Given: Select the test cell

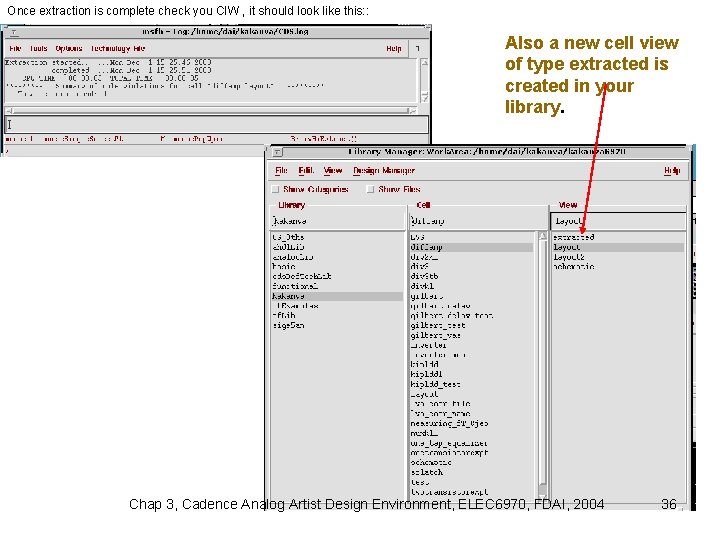Looking at the screenshot, I should point(420,482).
